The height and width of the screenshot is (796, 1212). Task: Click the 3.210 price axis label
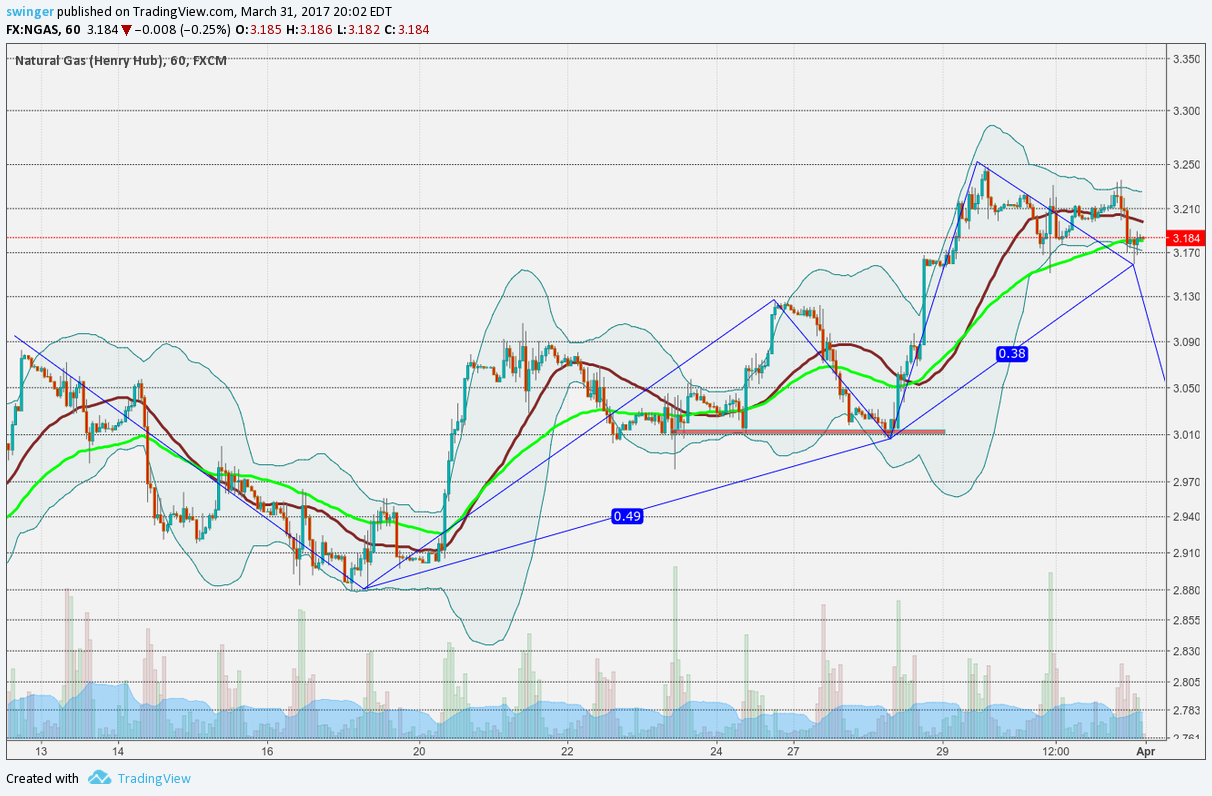coord(1186,209)
